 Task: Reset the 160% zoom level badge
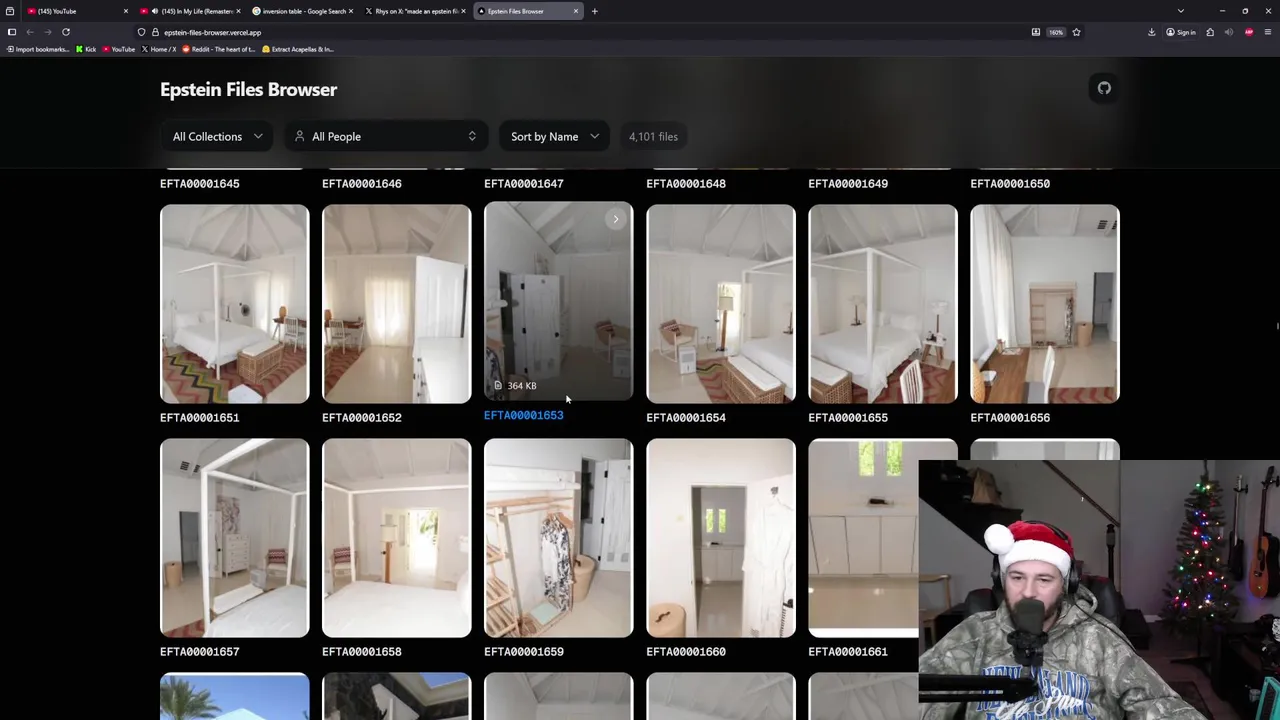tap(1056, 32)
